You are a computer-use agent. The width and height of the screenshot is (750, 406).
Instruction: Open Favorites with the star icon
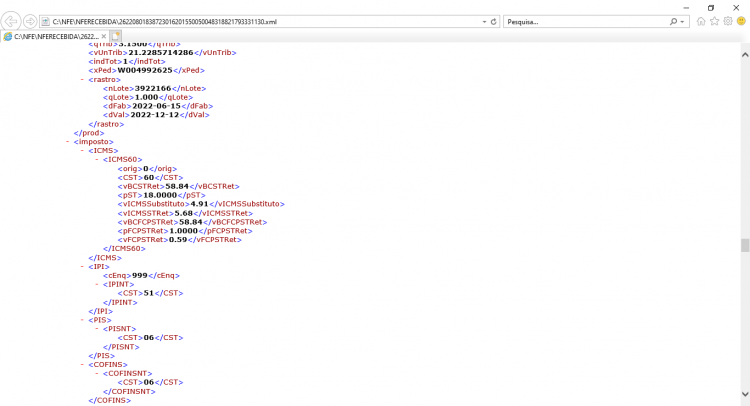[714, 21]
